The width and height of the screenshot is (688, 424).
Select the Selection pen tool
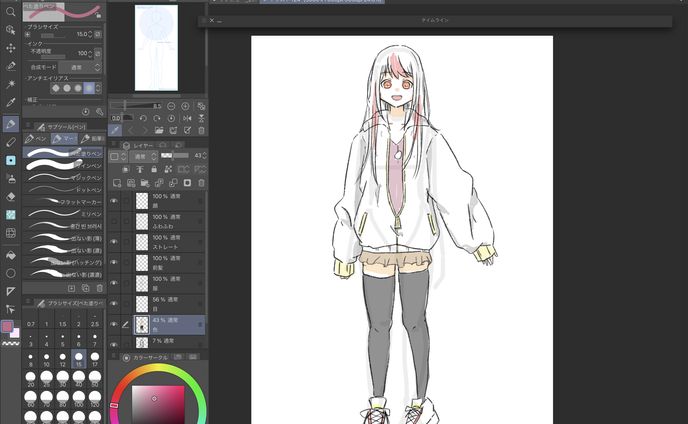pos(11,66)
